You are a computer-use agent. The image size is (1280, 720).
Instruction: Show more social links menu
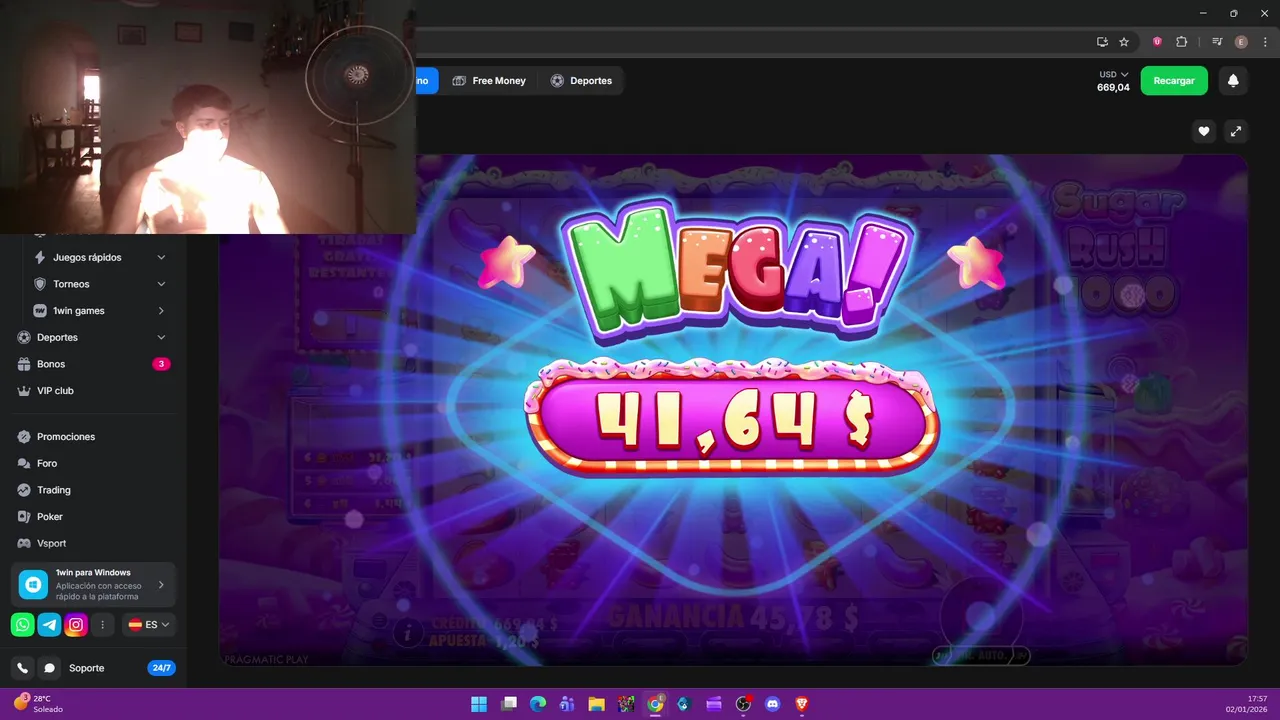(102, 625)
